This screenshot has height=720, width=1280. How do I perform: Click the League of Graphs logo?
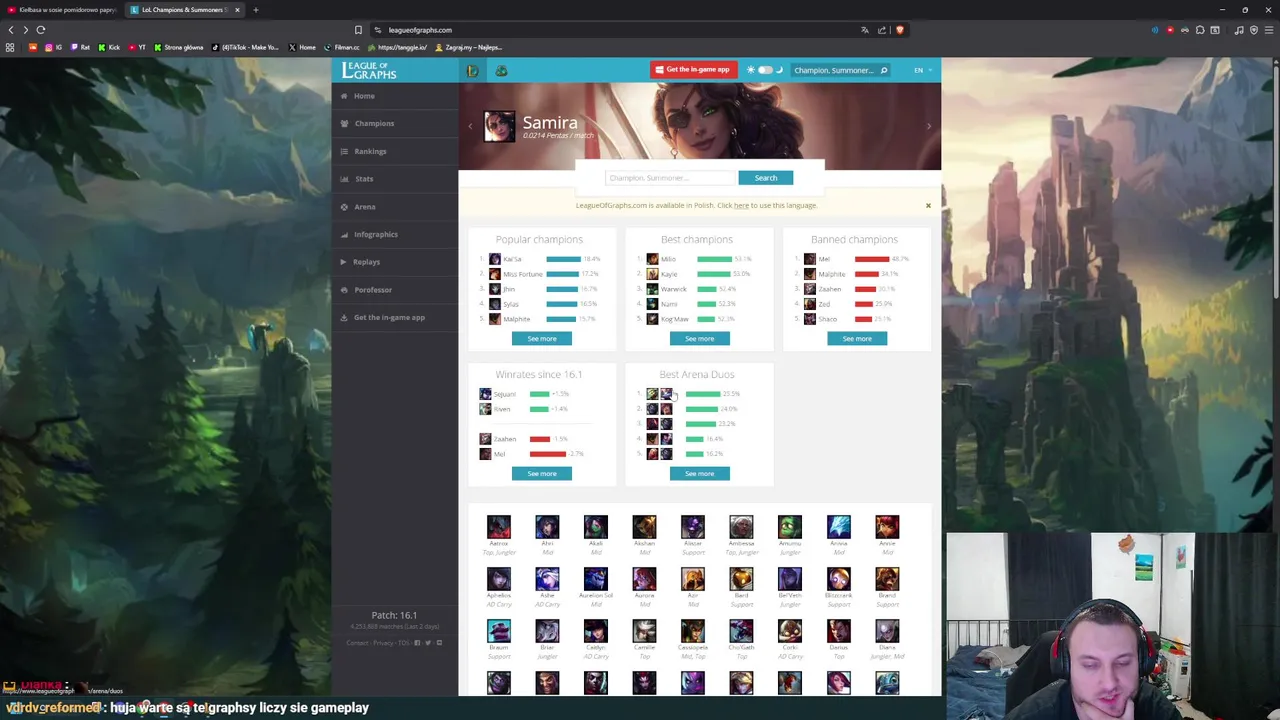[370, 70]
